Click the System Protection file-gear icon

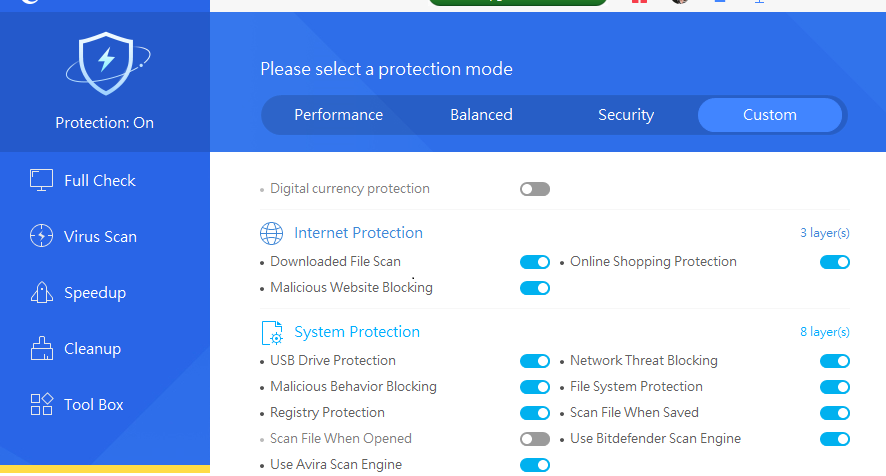click(x=271, y=332)
